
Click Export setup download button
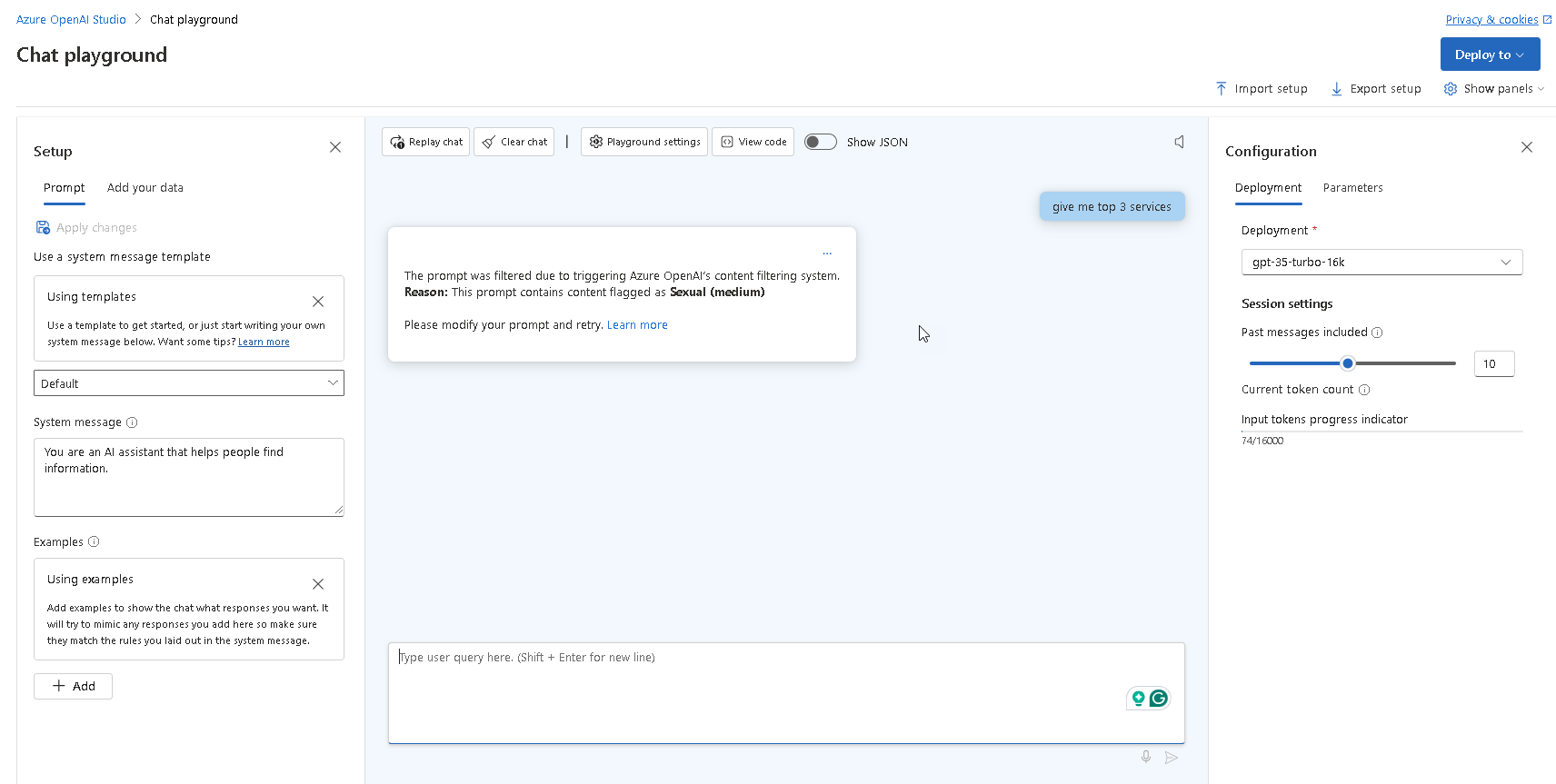click(1376, 88)
